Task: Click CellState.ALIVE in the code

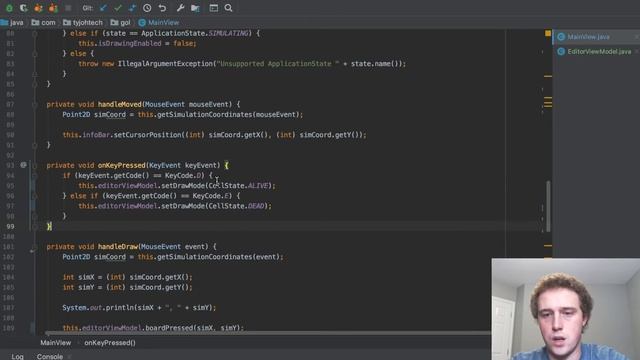Action: click(x=239, y=186)
